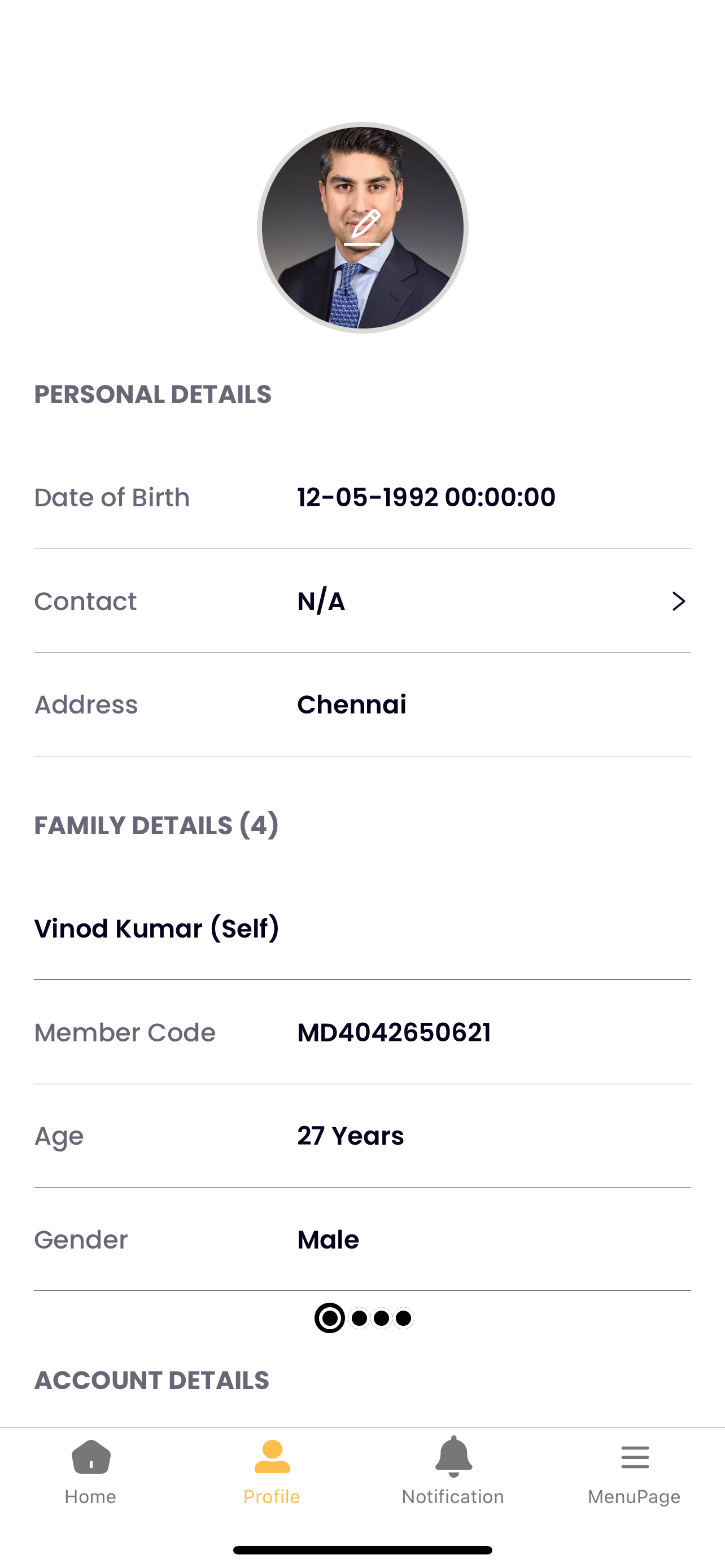This screenshot has width=725, height=1568.
Task: Tap the pencil edit icon on profile photo
Action: coord(363,227)
